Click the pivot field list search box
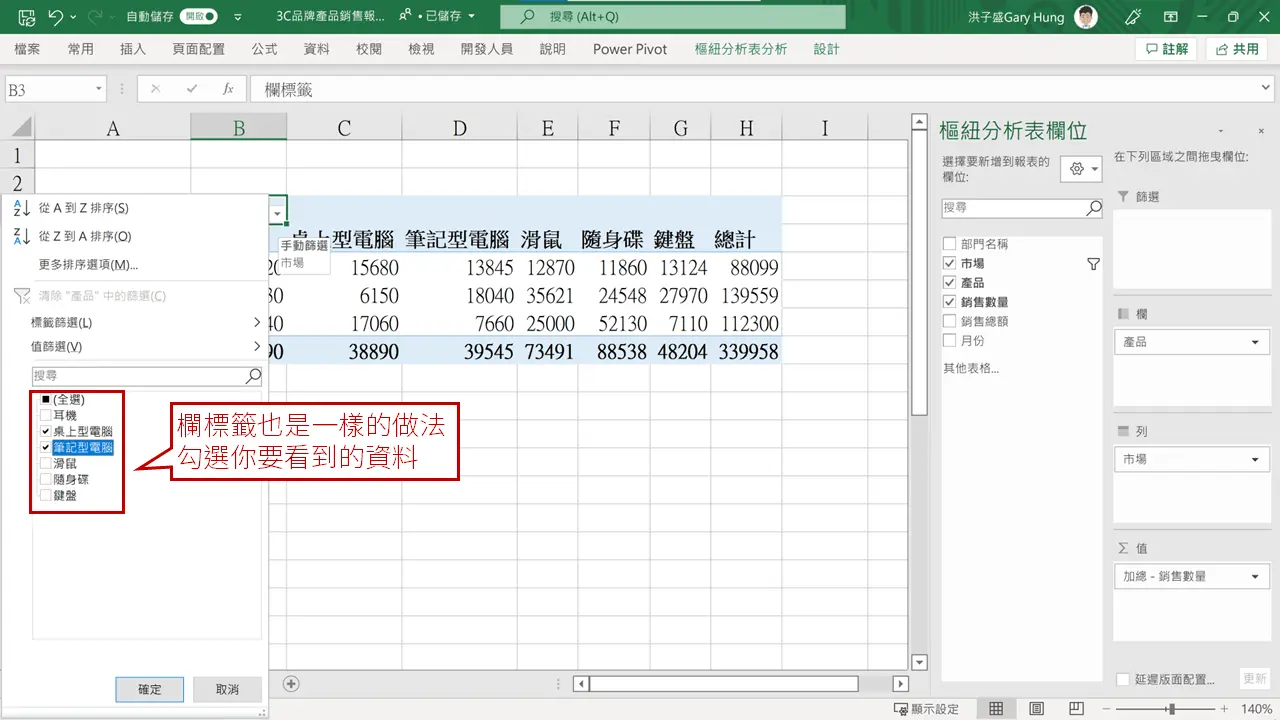This screenshot has height=720, width=1280. click(1021, 208)
